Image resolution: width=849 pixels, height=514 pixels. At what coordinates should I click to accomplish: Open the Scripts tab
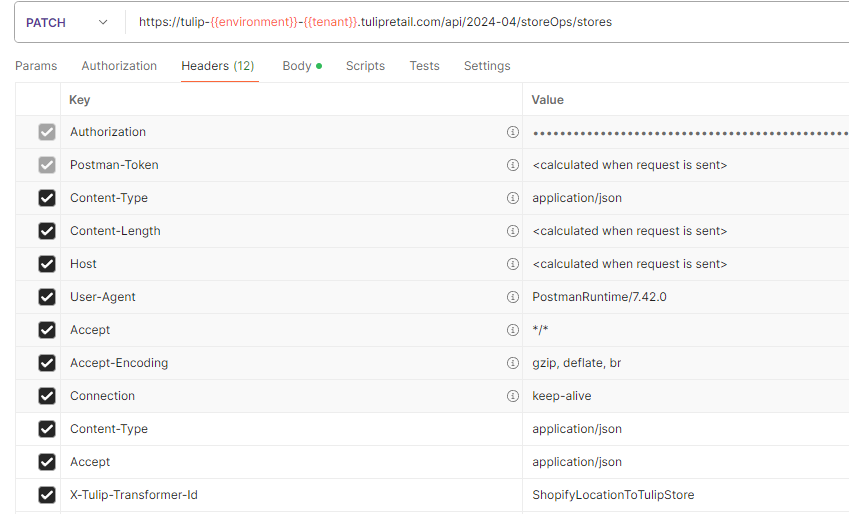(x=365, y=66)
